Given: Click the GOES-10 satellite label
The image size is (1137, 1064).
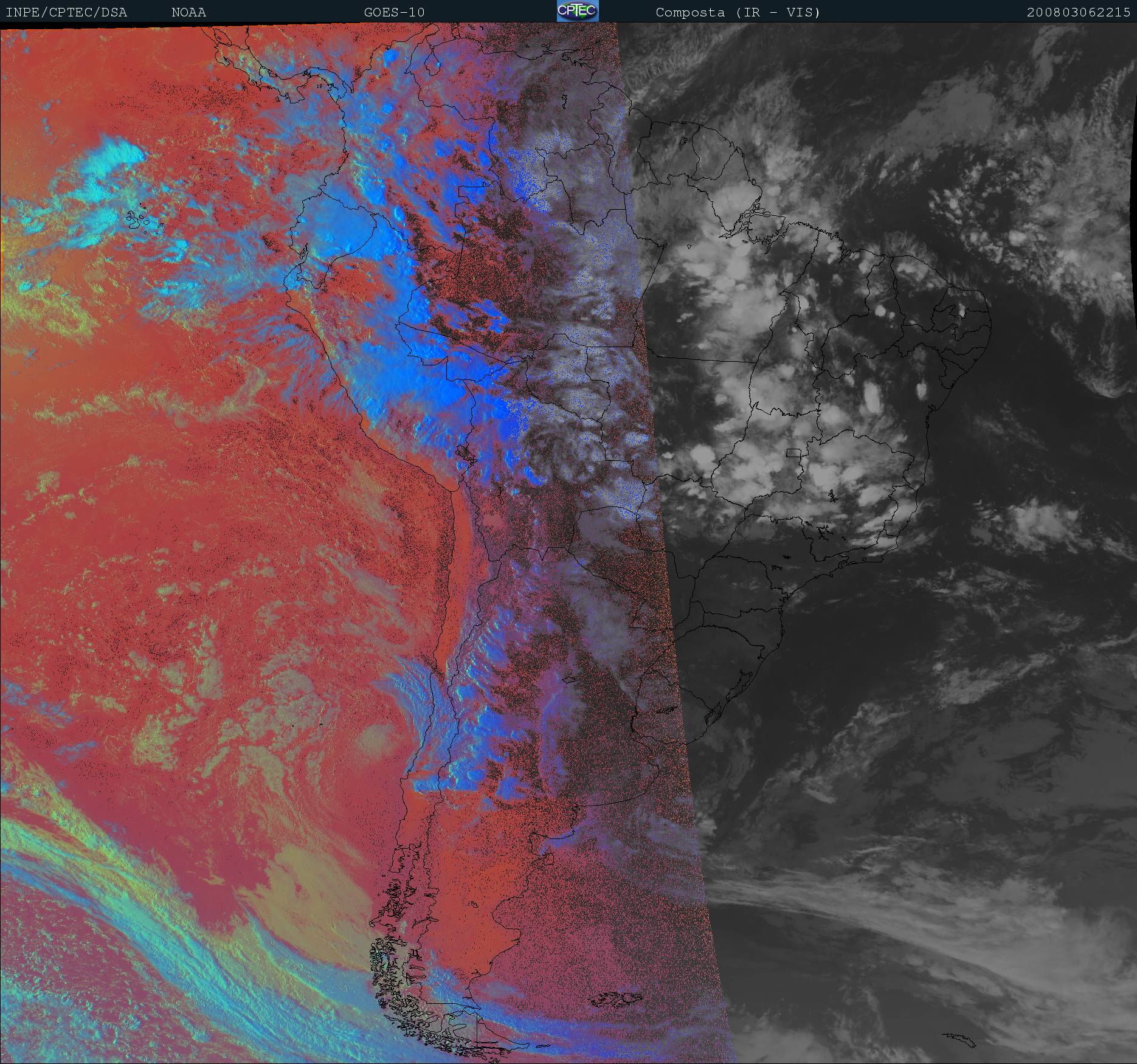Looking at the screenshot, I should click(394, 12).
